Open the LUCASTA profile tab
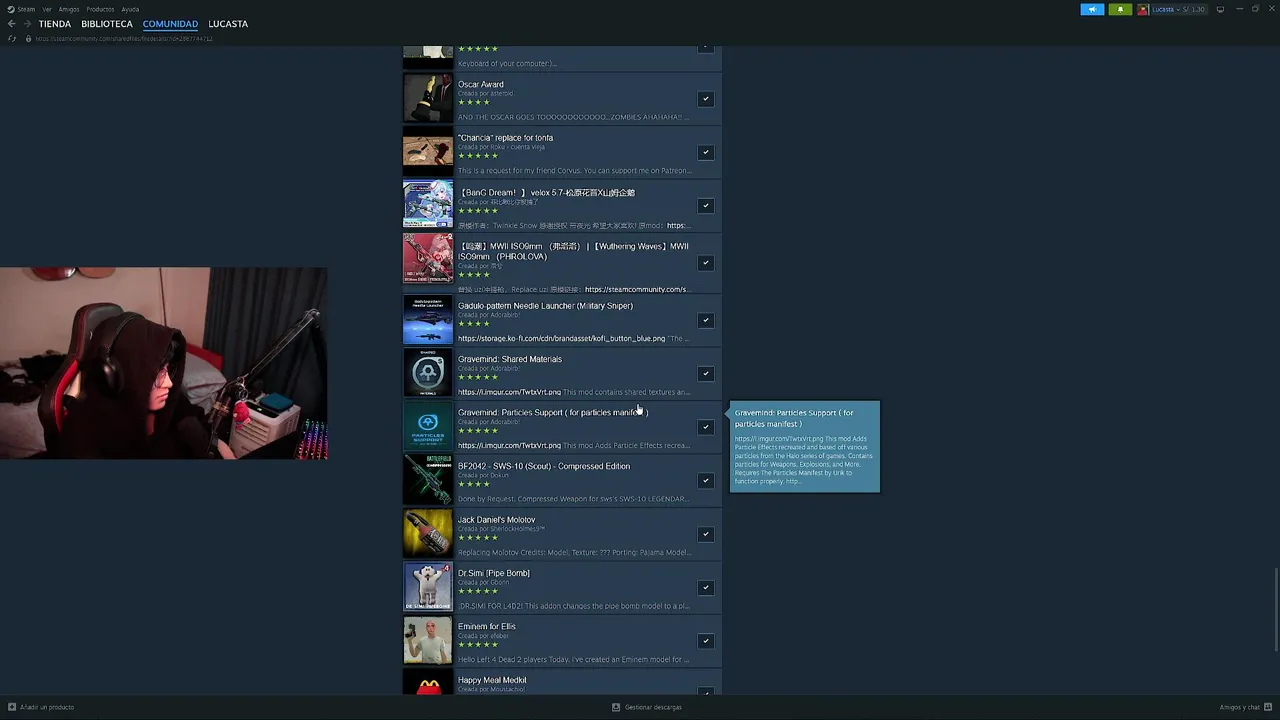The width and height of the screenshot is (1280, 720). (228, 24)
